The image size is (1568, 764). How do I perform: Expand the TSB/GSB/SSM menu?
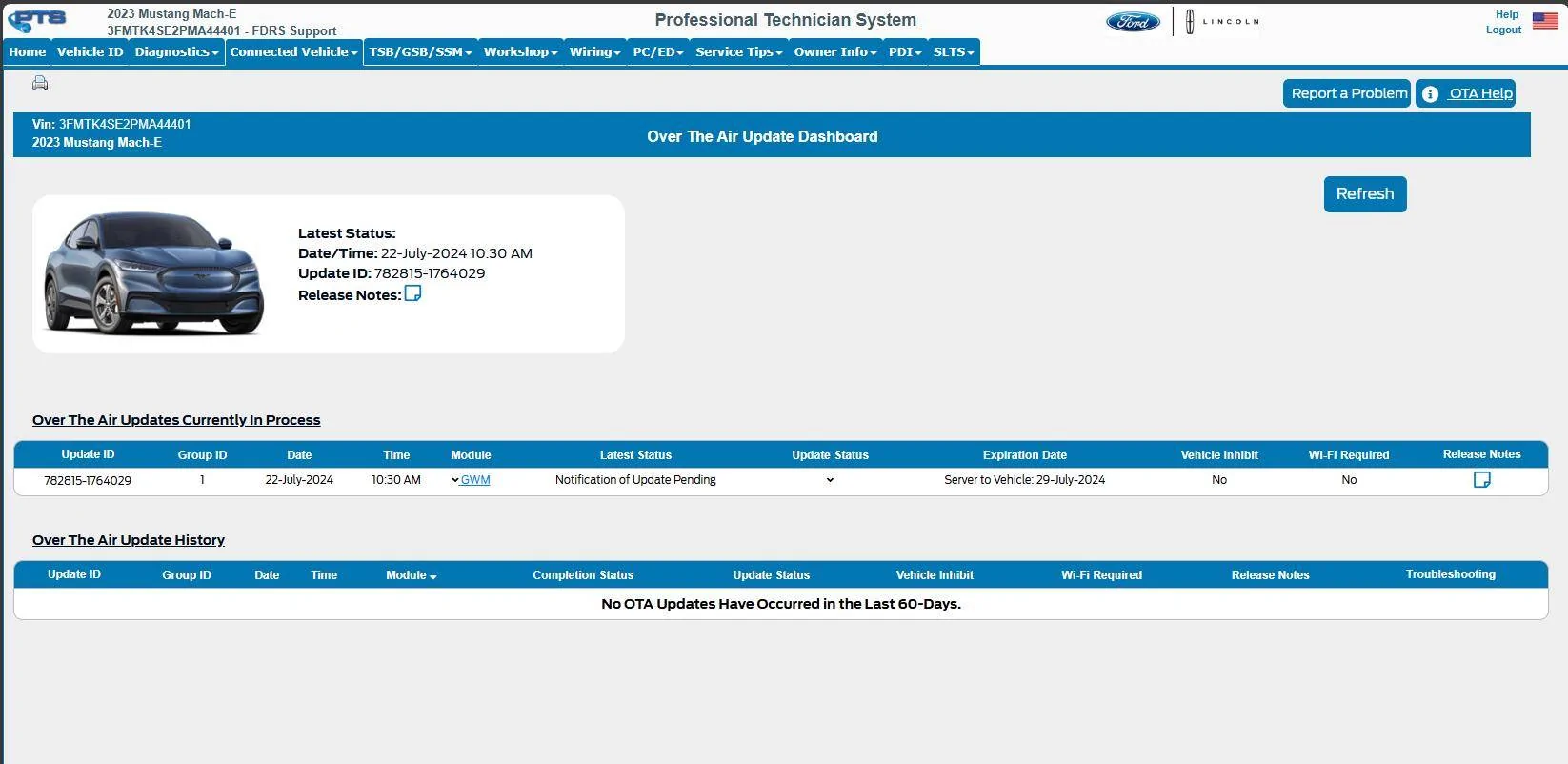pos(420,51)
